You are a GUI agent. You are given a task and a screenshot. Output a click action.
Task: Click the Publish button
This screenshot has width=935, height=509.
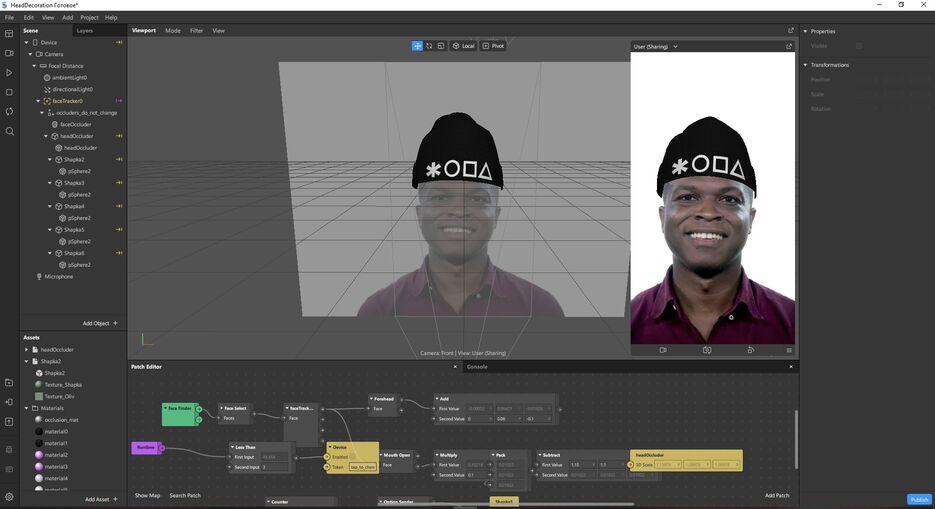[x=919, y=499]
